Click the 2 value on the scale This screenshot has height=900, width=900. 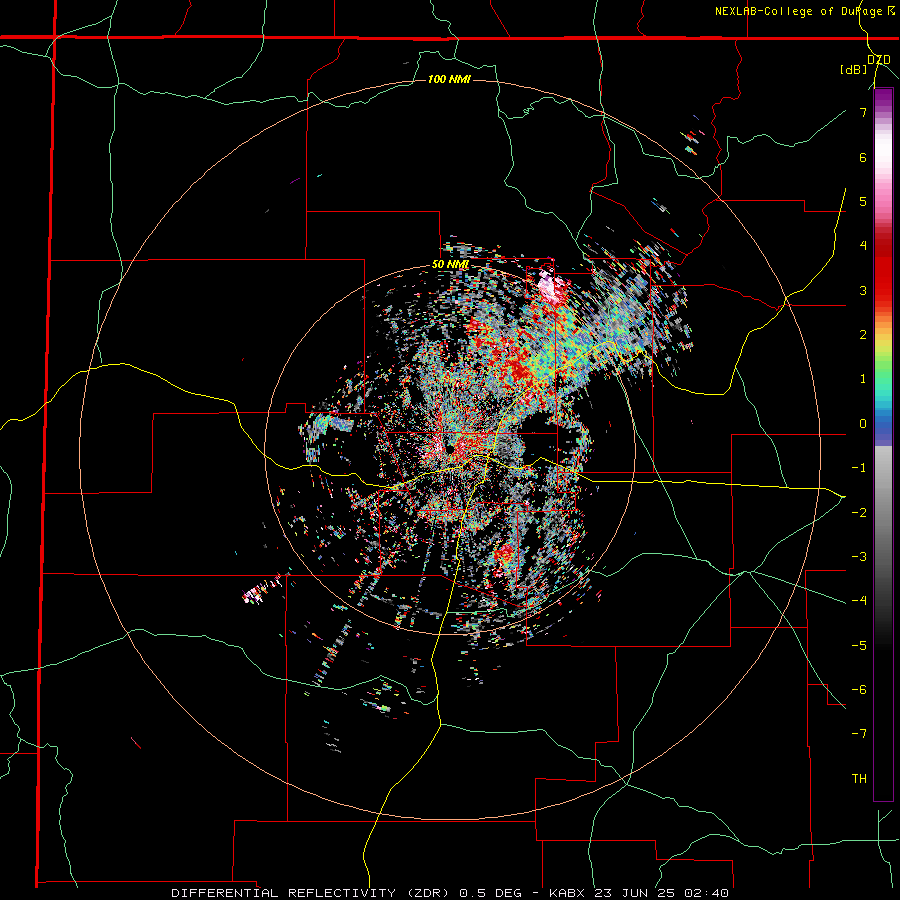[863, 335]
